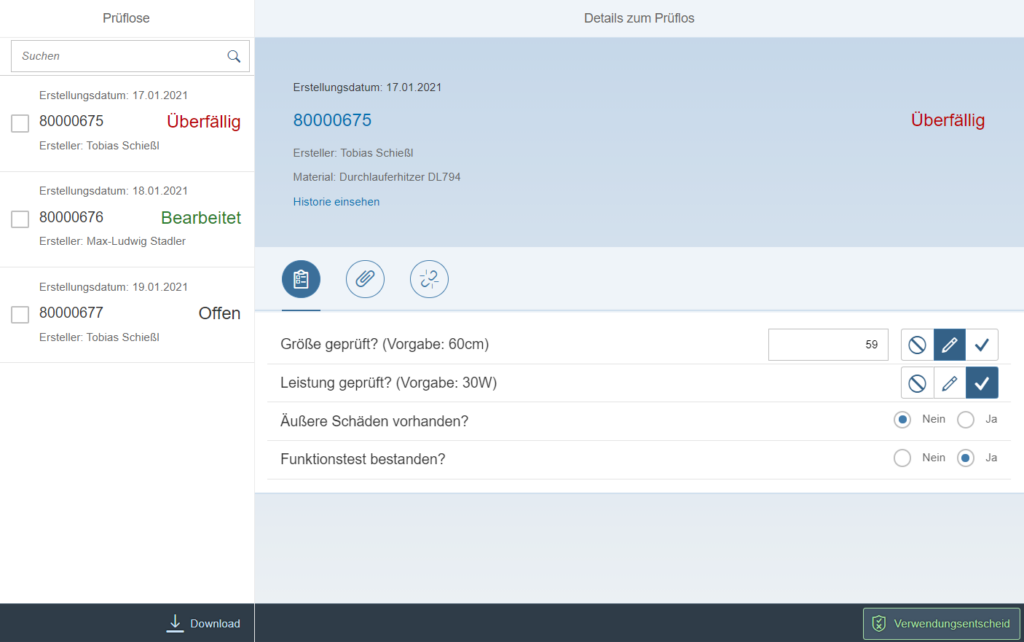Select the pencil edit icon for Größe geprüft
This screenshot has width=1024, height=642.
tap(949, 345)
